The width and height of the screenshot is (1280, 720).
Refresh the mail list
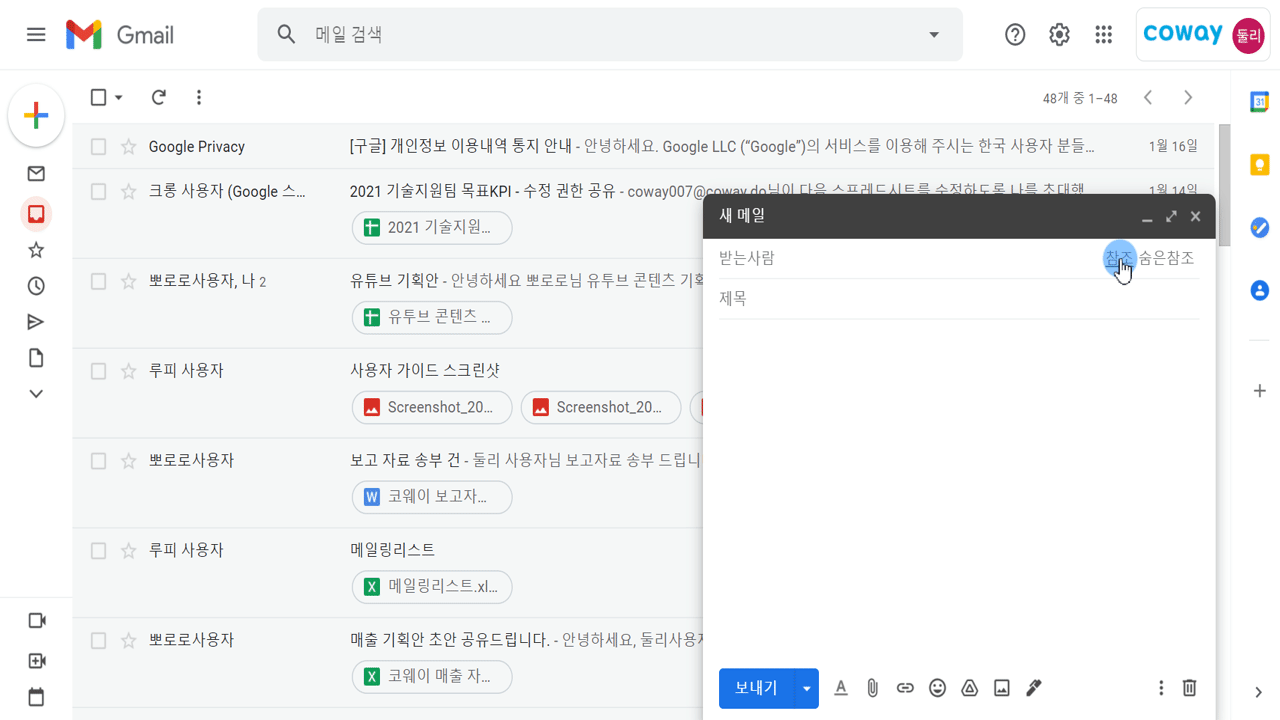click(158, 97)
